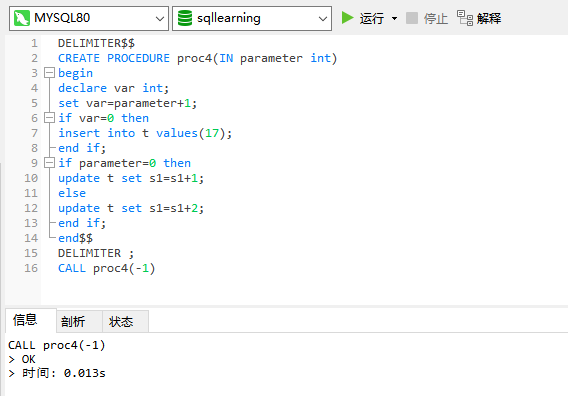Switch to the 状态 tab
Screen dimensions: 568x396
point(125,321)
